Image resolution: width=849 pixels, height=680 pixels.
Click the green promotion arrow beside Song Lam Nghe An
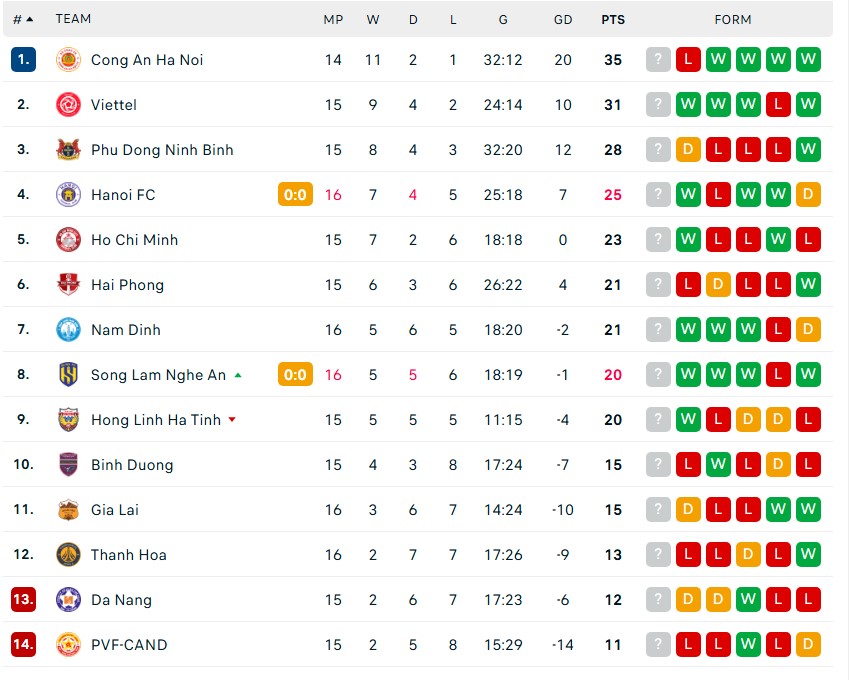click(x=236, y=374)
